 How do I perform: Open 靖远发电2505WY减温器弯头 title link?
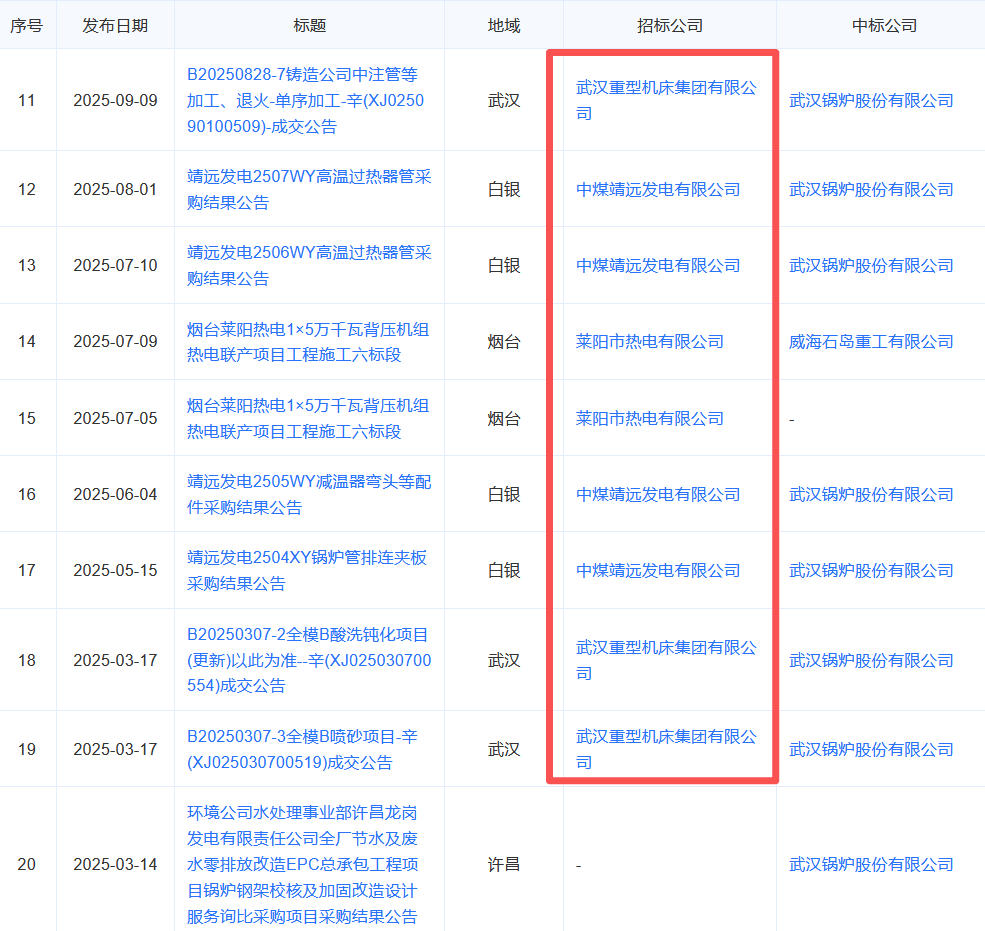[x=309, y=494]
